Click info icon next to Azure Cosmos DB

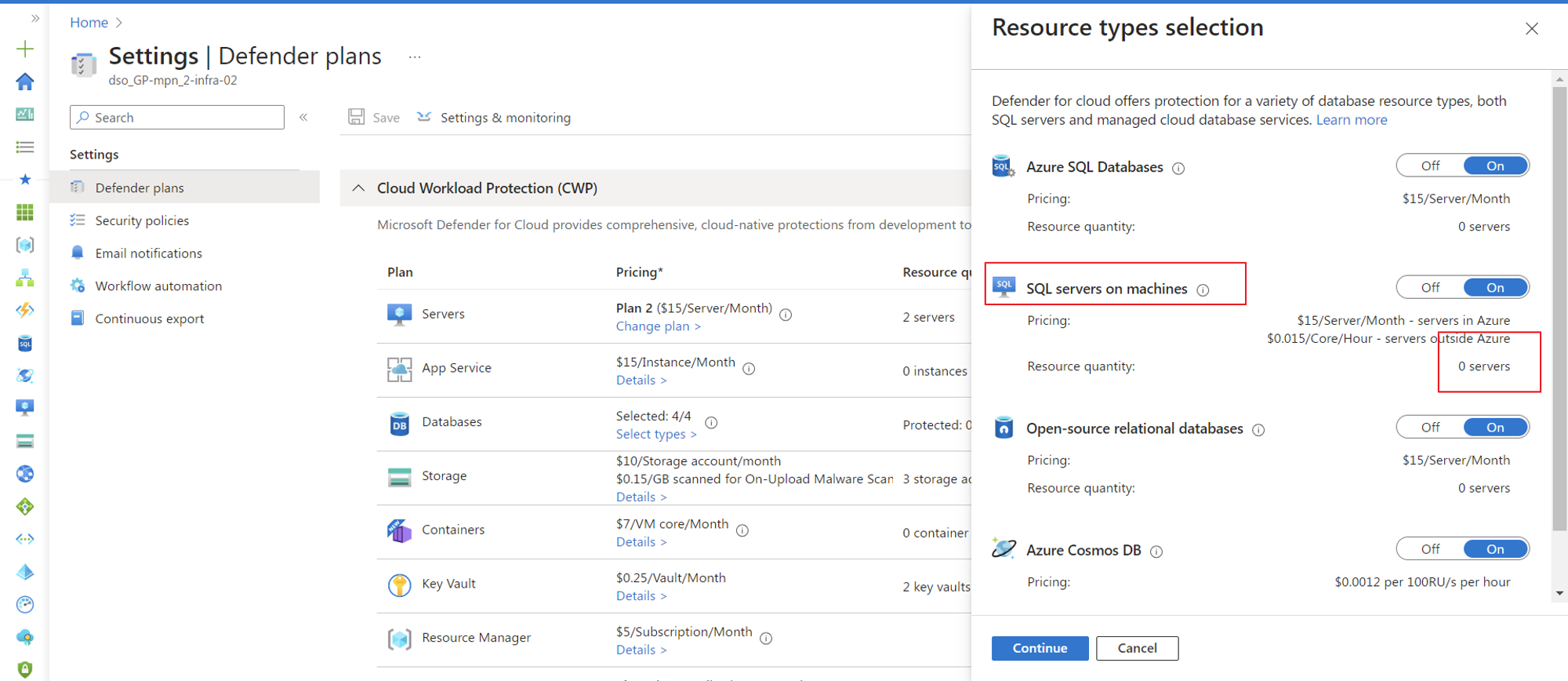click(1156, 552)
